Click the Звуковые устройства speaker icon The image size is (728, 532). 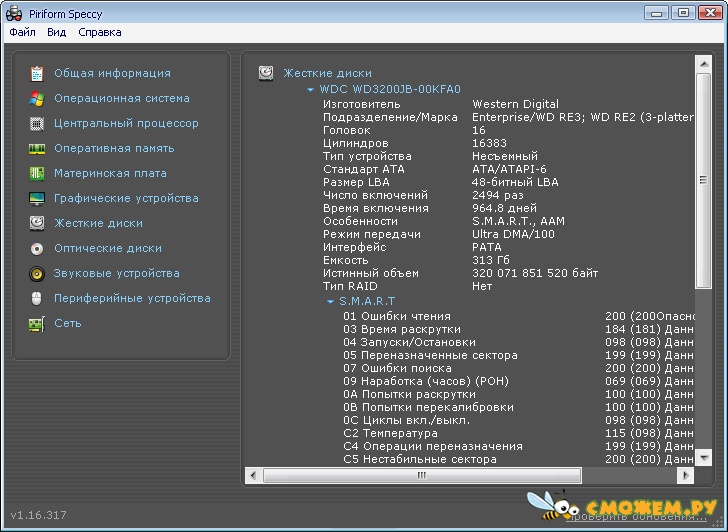click(37, 274)
